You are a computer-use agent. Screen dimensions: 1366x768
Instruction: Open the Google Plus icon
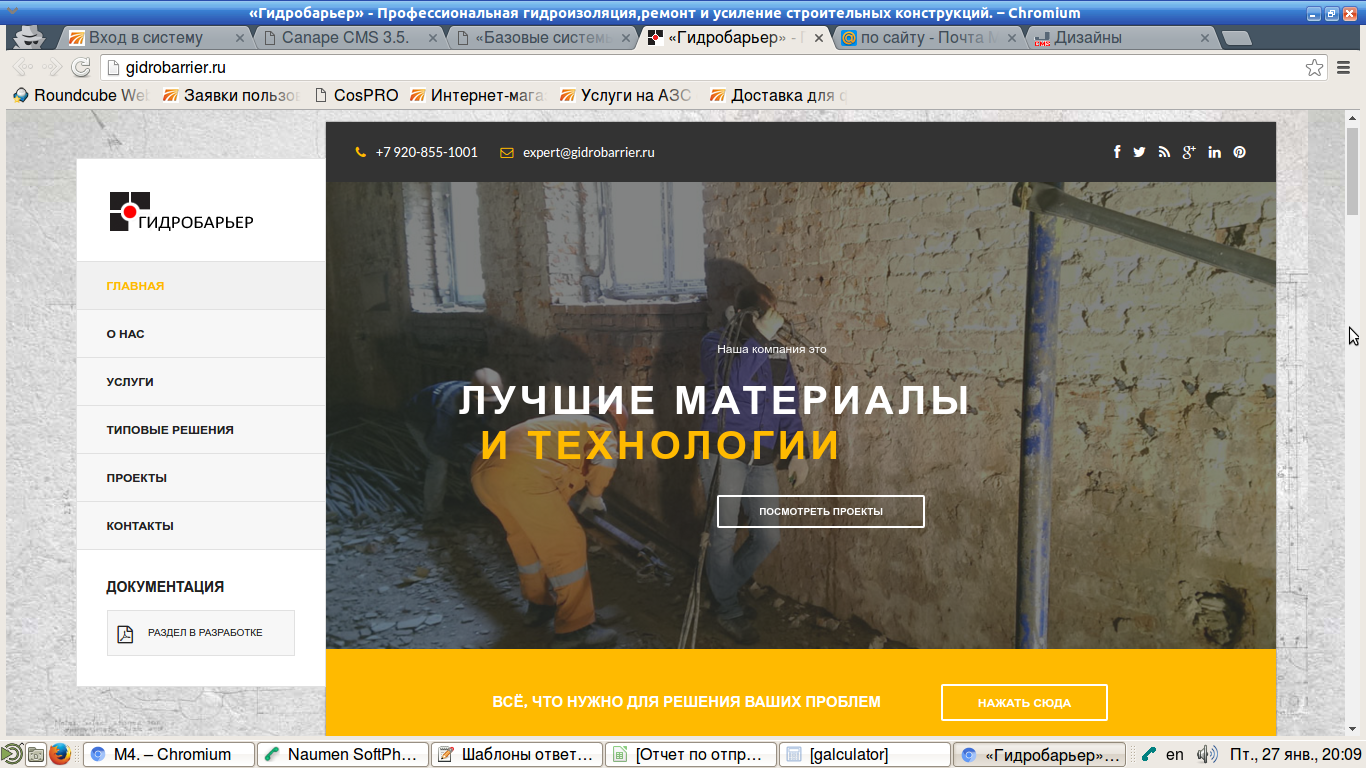point(1189,152)
